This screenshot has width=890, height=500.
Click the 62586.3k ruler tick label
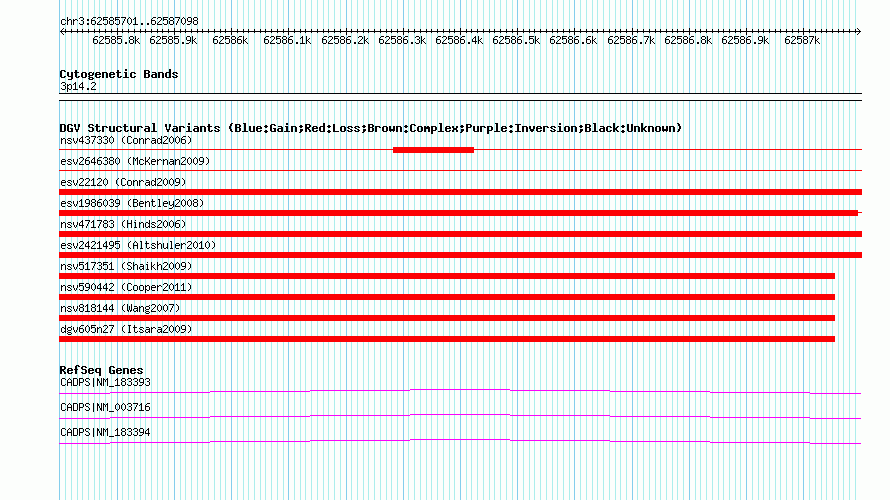pyautogui.click(x=402, y=40)
